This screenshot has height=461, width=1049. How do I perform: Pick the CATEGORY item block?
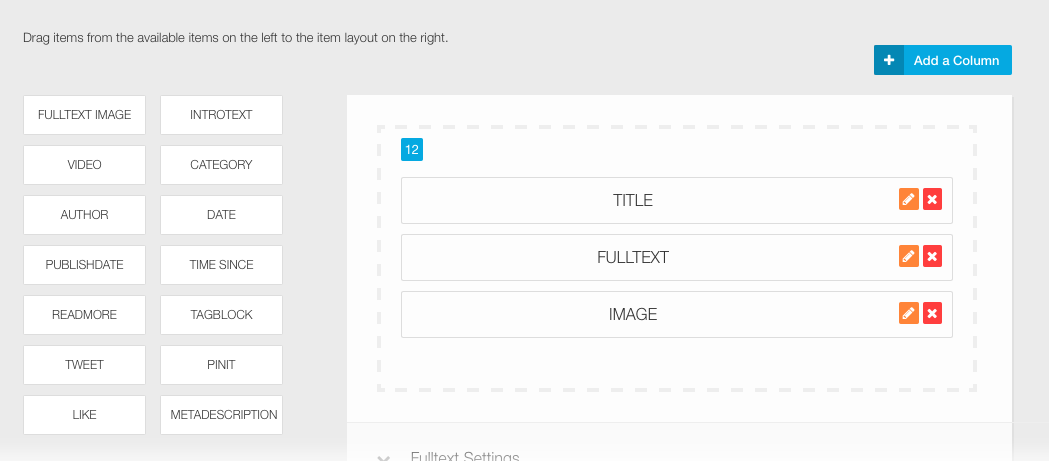coord(221,165)
